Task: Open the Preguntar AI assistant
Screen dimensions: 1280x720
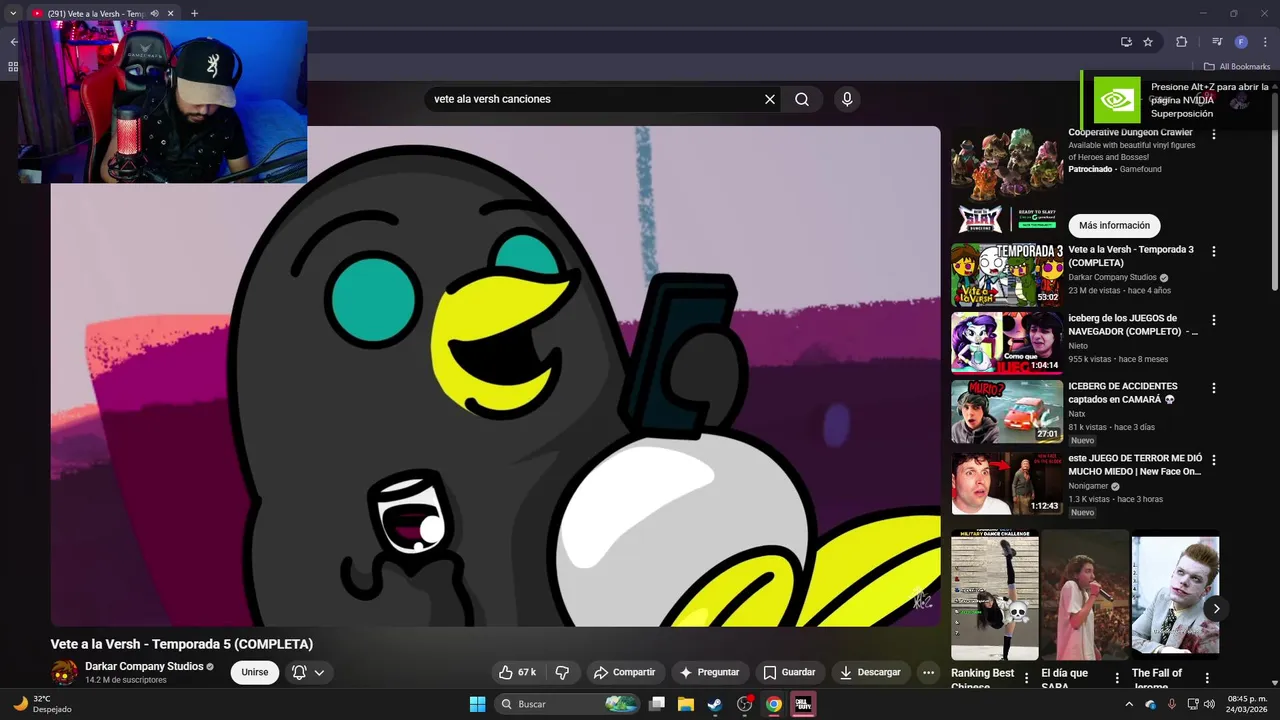Action: click(710, 672)
